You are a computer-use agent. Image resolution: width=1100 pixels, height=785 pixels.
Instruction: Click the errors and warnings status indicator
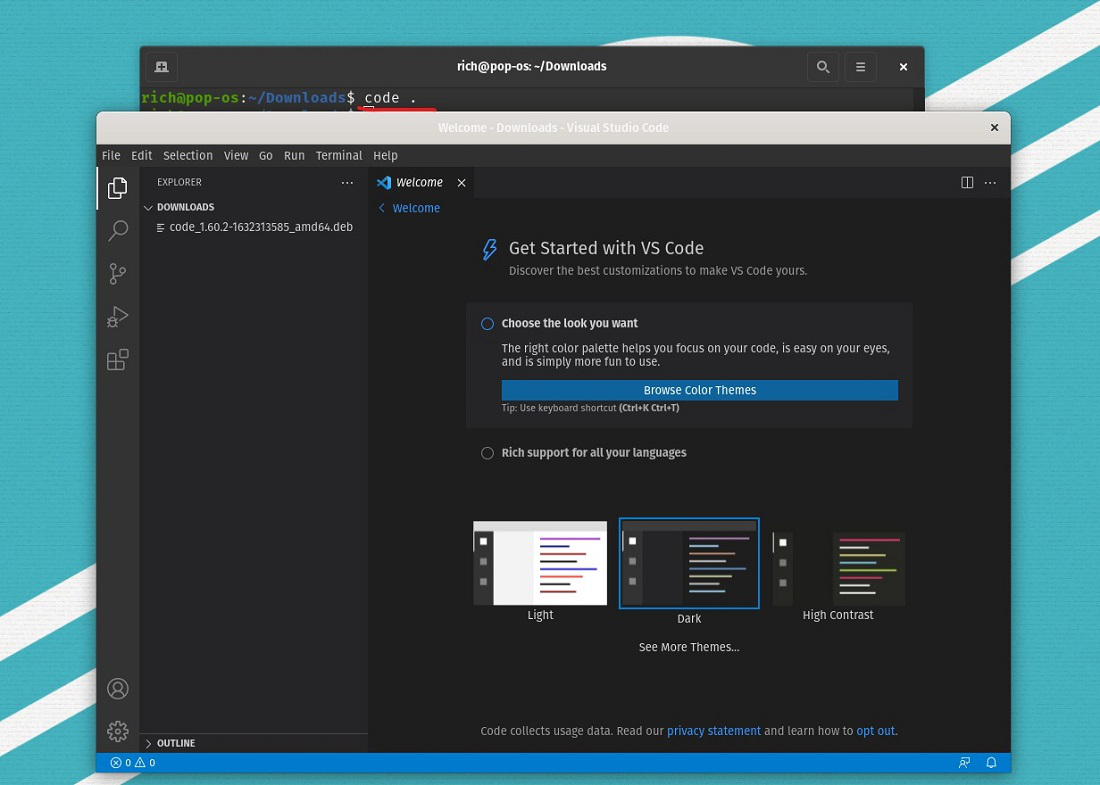133,763
